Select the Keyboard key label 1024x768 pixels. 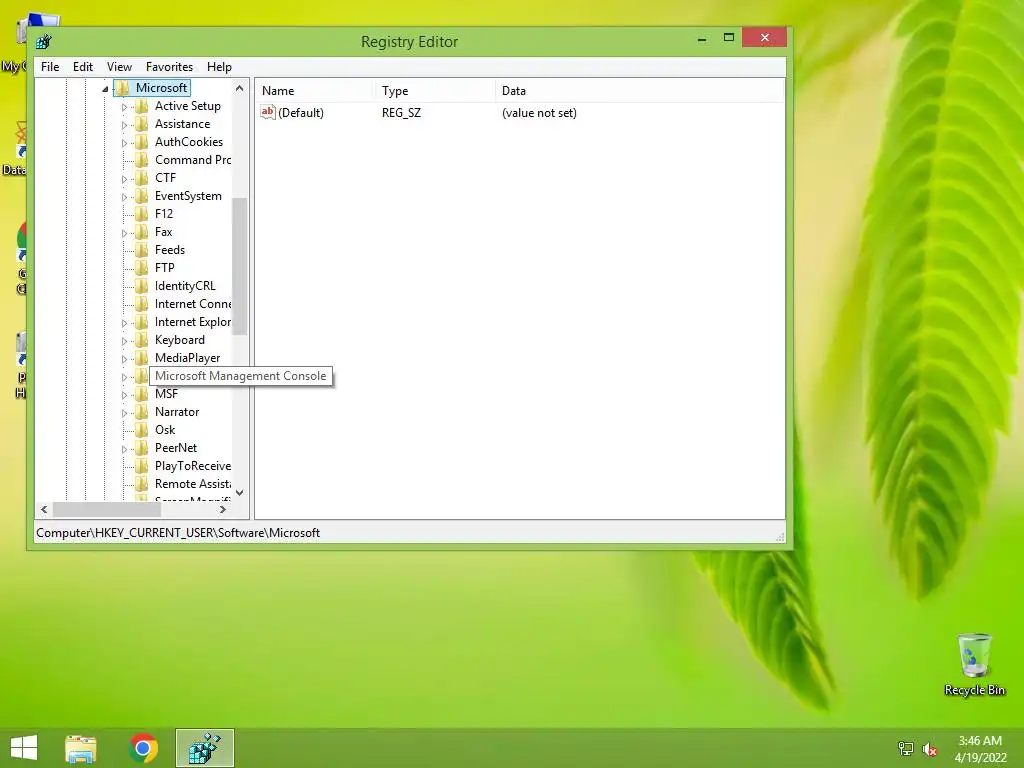click(180, 340)
